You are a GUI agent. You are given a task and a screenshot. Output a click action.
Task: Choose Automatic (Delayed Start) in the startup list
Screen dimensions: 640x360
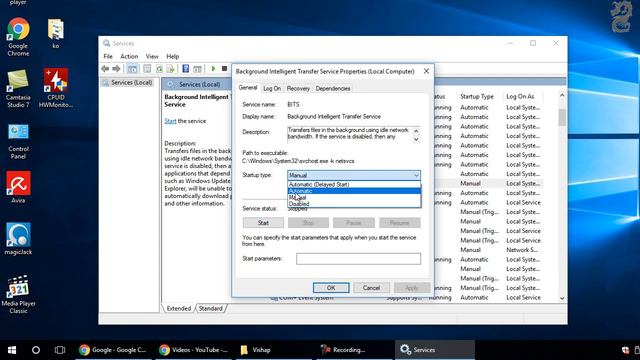click(x=354, y=184)
